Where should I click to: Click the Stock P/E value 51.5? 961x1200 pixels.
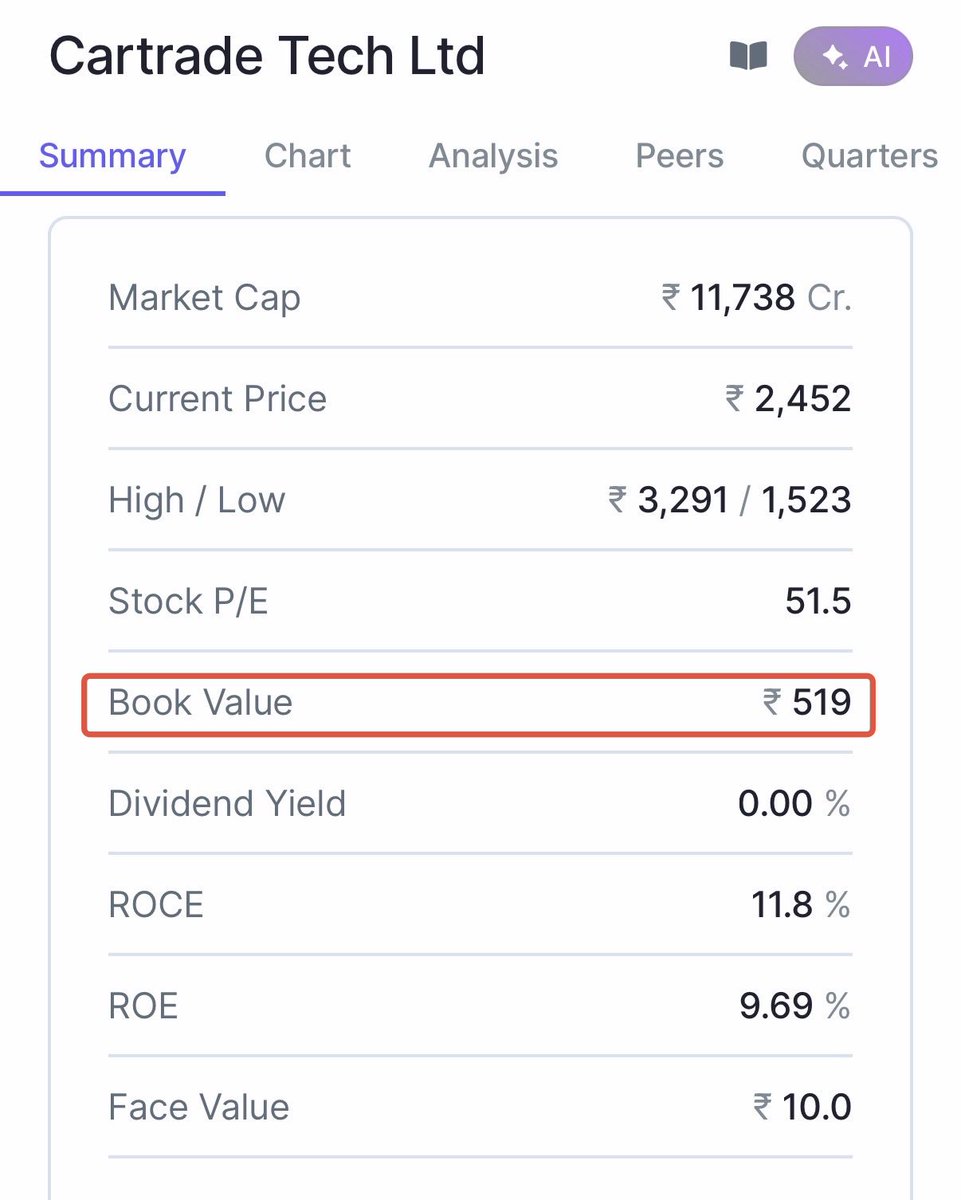coord(818,601)
